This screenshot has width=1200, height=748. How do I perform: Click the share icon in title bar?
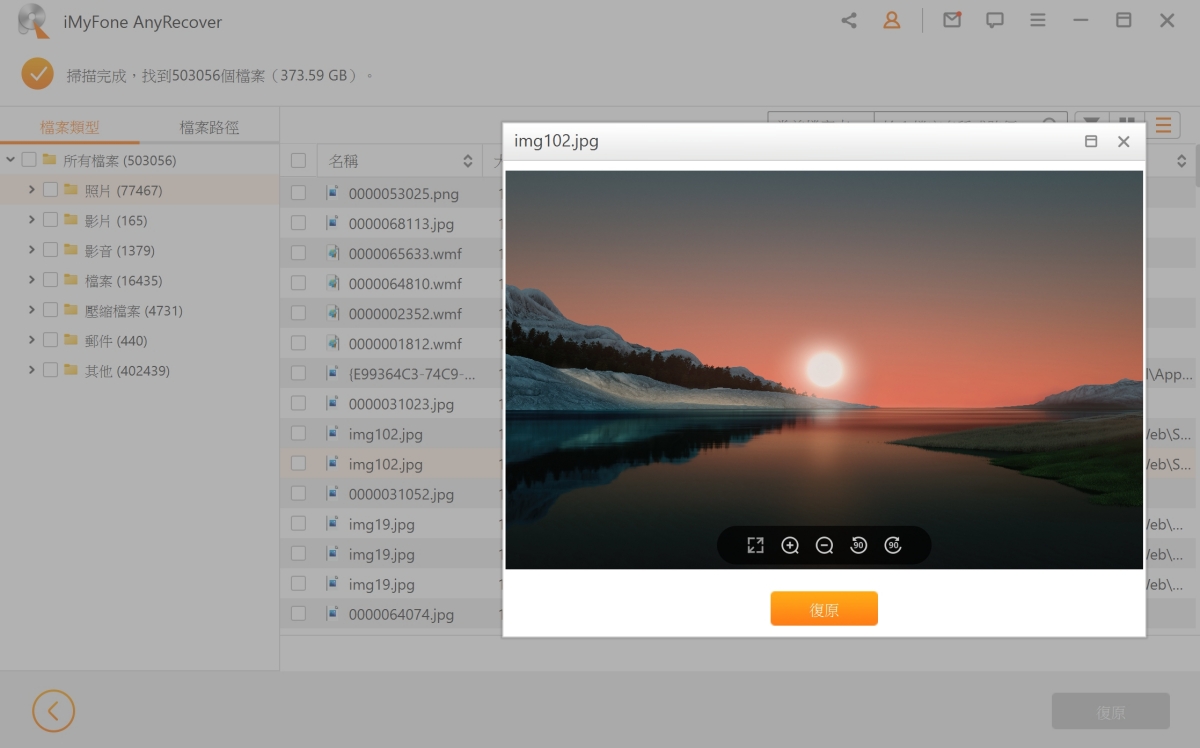(x=849, y=20)
